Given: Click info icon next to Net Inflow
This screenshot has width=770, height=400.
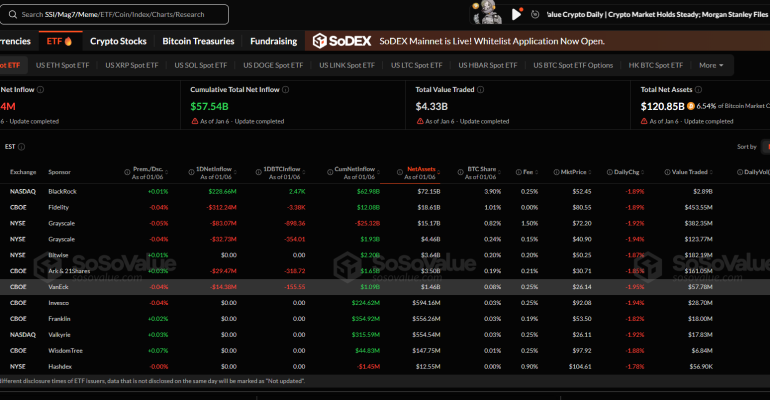Looking at the screenshot, I should [40, 90].
